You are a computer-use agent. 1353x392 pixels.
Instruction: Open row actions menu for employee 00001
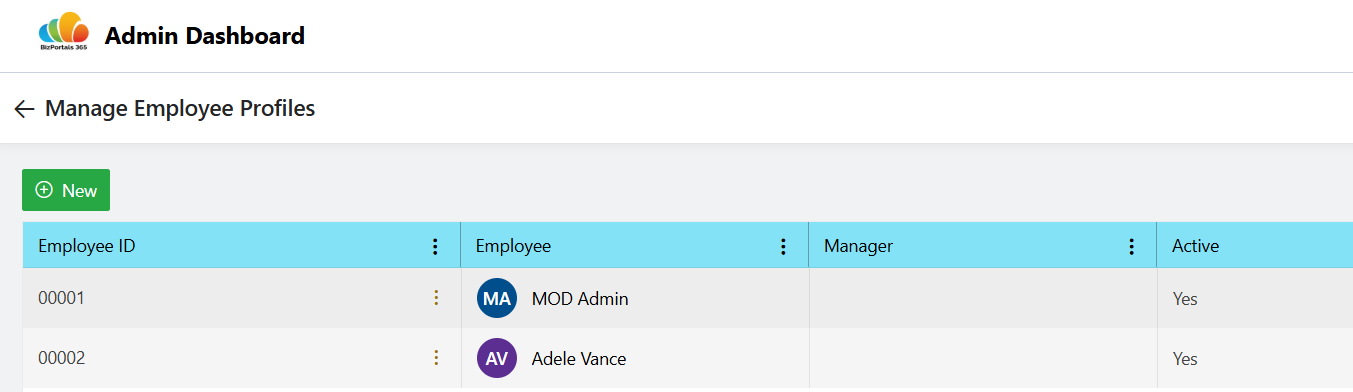435,298
